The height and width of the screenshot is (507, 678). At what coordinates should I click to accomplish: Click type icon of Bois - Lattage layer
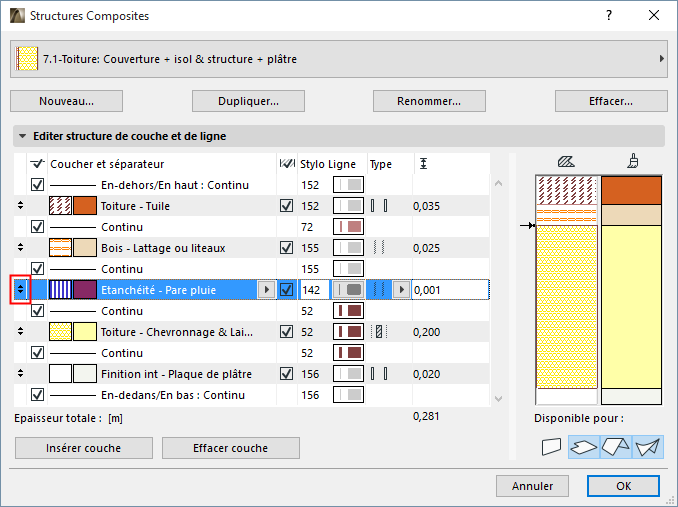379,248
